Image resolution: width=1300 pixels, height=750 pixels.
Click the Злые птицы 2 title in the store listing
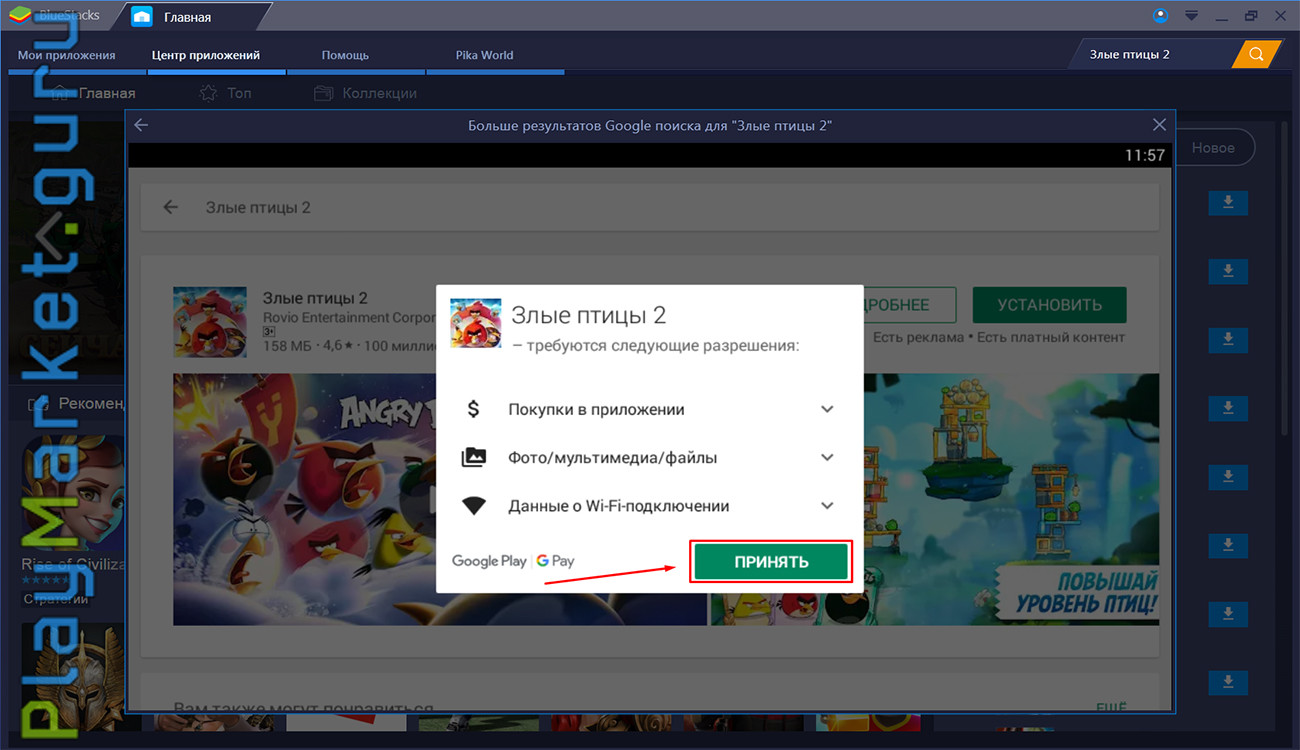pyautogui.click(x=315, y=298)
